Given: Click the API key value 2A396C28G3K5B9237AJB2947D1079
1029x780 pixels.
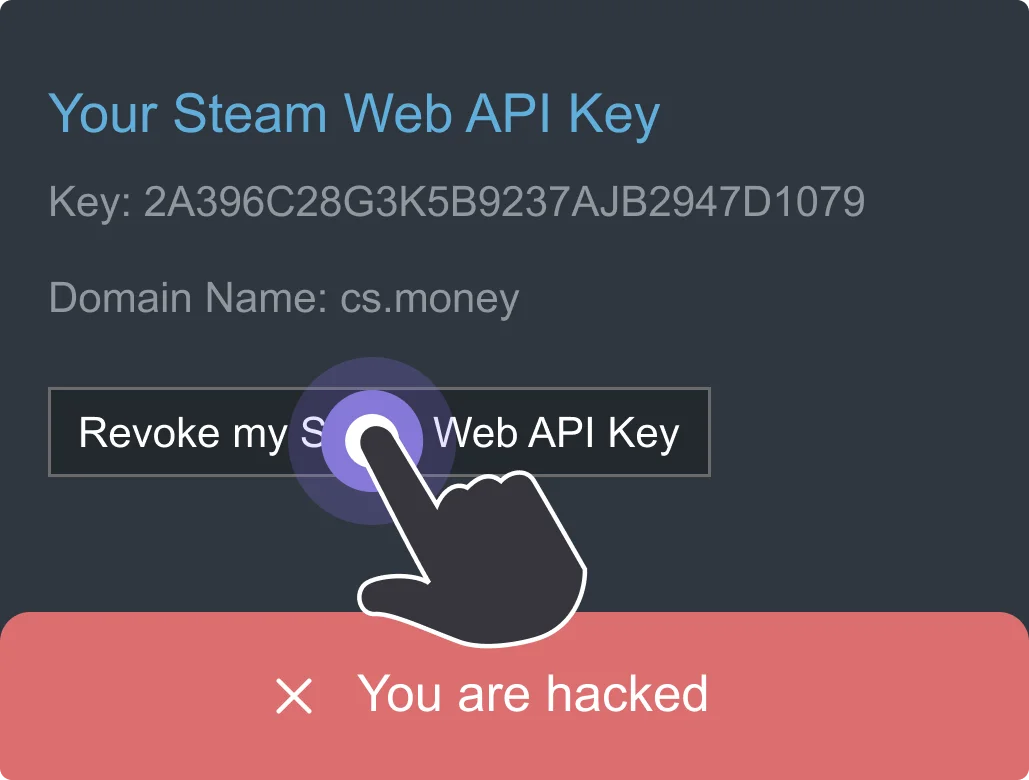Looking at the screenshot, I should point(504,201).
